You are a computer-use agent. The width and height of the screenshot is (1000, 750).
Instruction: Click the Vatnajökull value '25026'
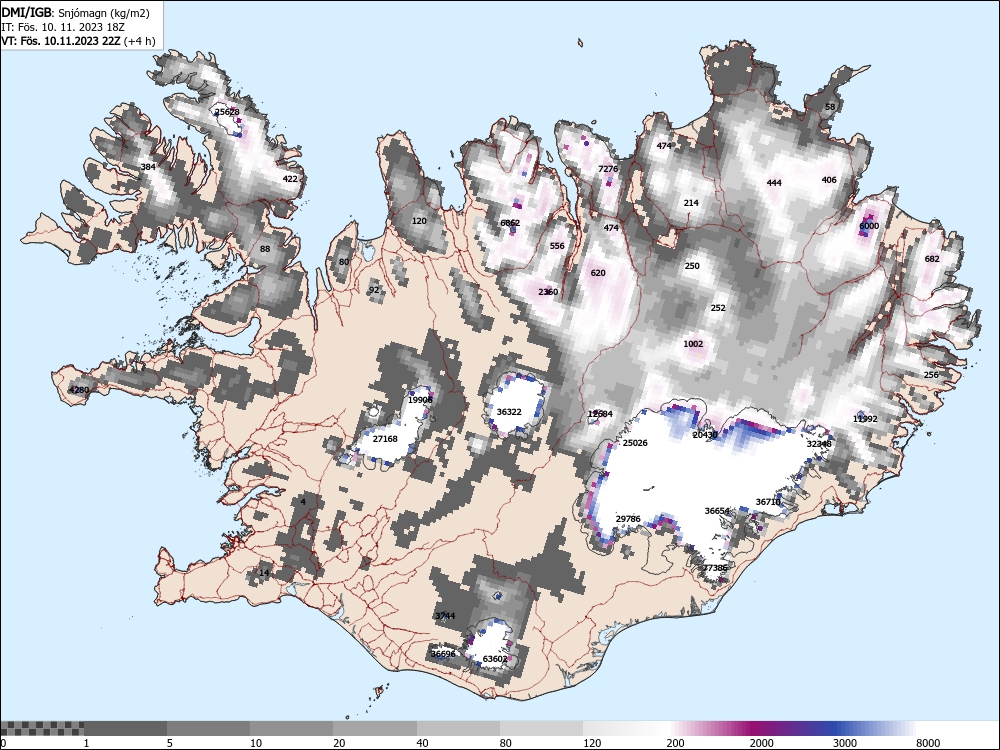(635, 443)
